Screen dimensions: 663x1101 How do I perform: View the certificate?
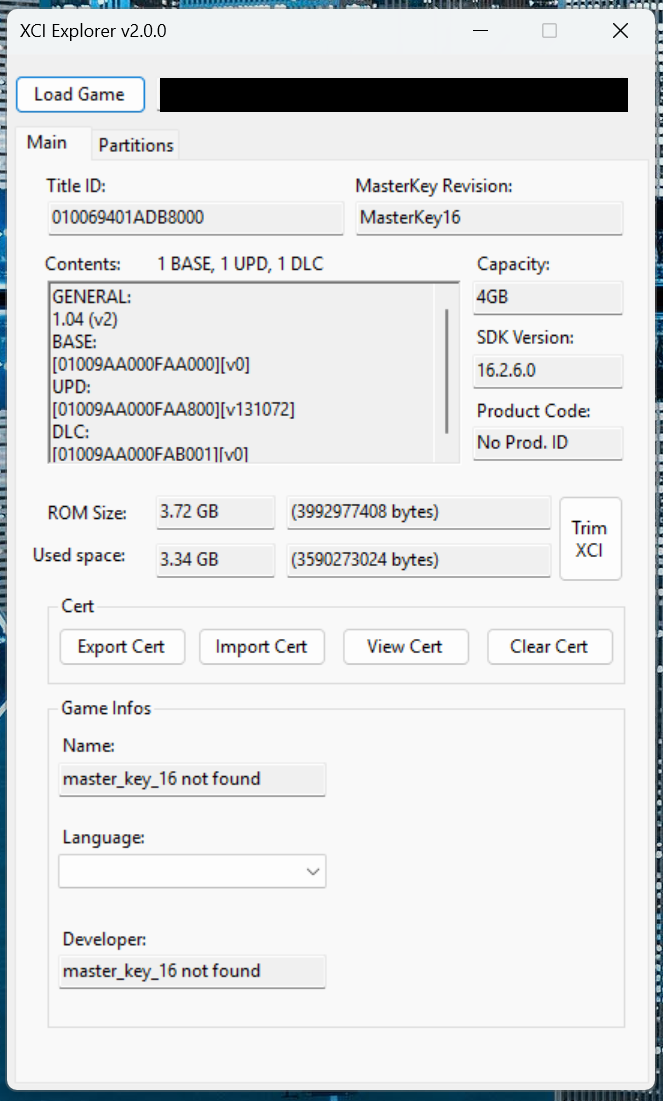coord(405,646)
